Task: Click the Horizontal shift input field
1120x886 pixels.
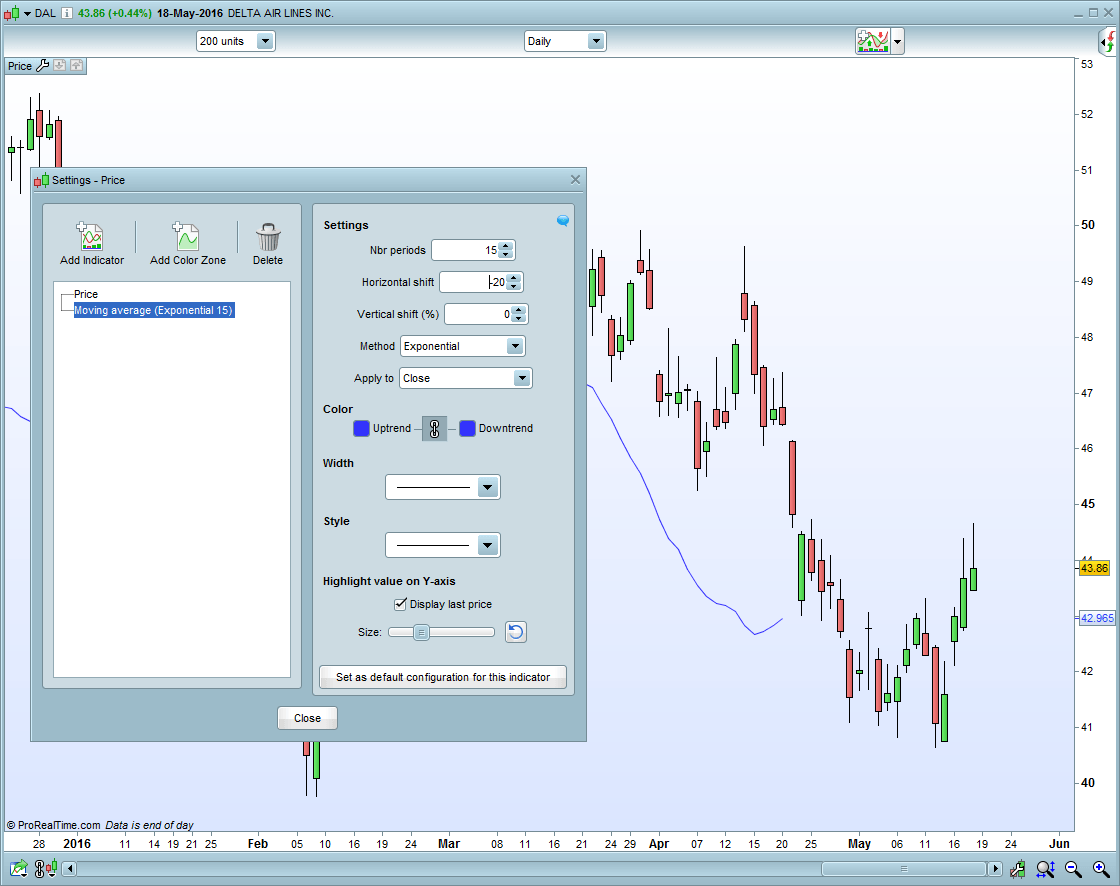Action: click(x=473, y=282)
